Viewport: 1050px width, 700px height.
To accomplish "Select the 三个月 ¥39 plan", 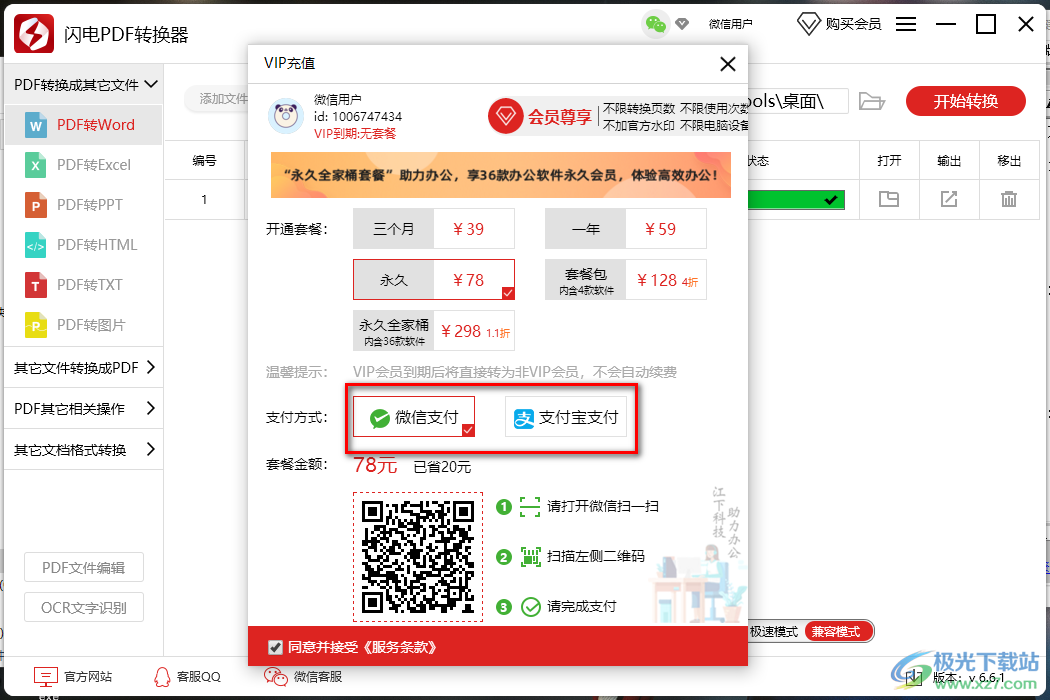I will click(x=434, y=229).
